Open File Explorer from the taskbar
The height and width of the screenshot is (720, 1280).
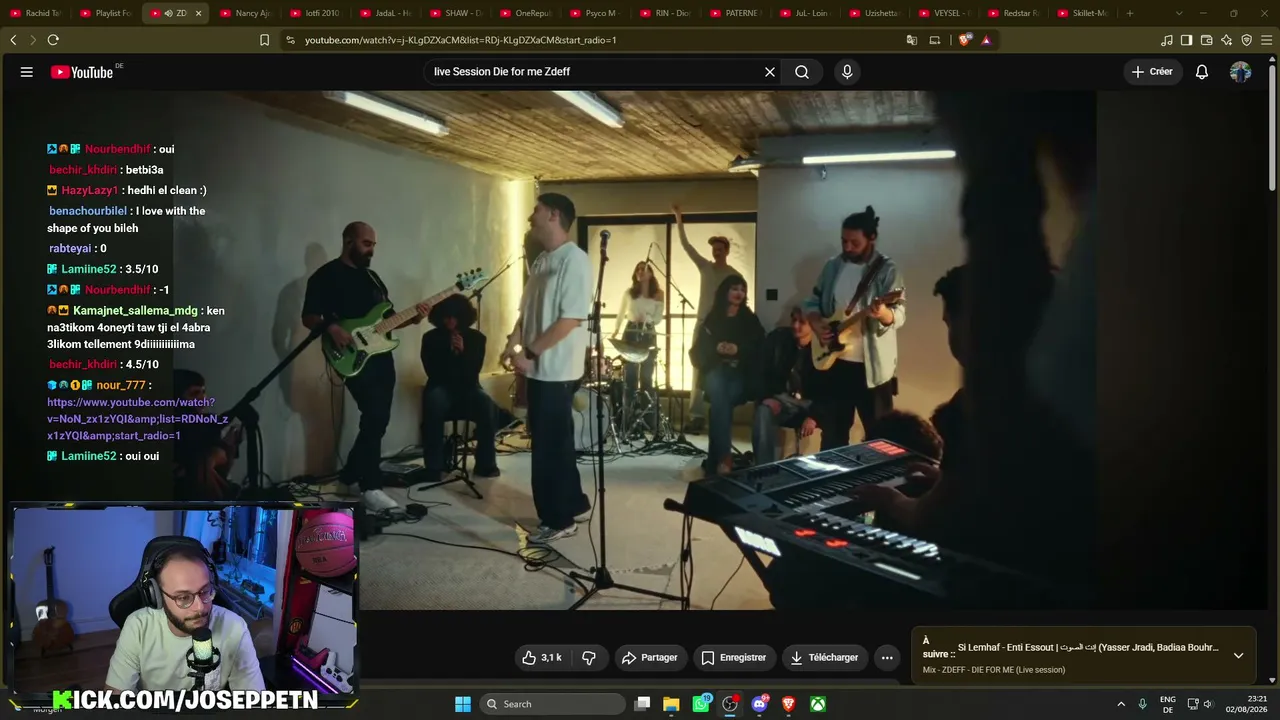pos(671,704)
